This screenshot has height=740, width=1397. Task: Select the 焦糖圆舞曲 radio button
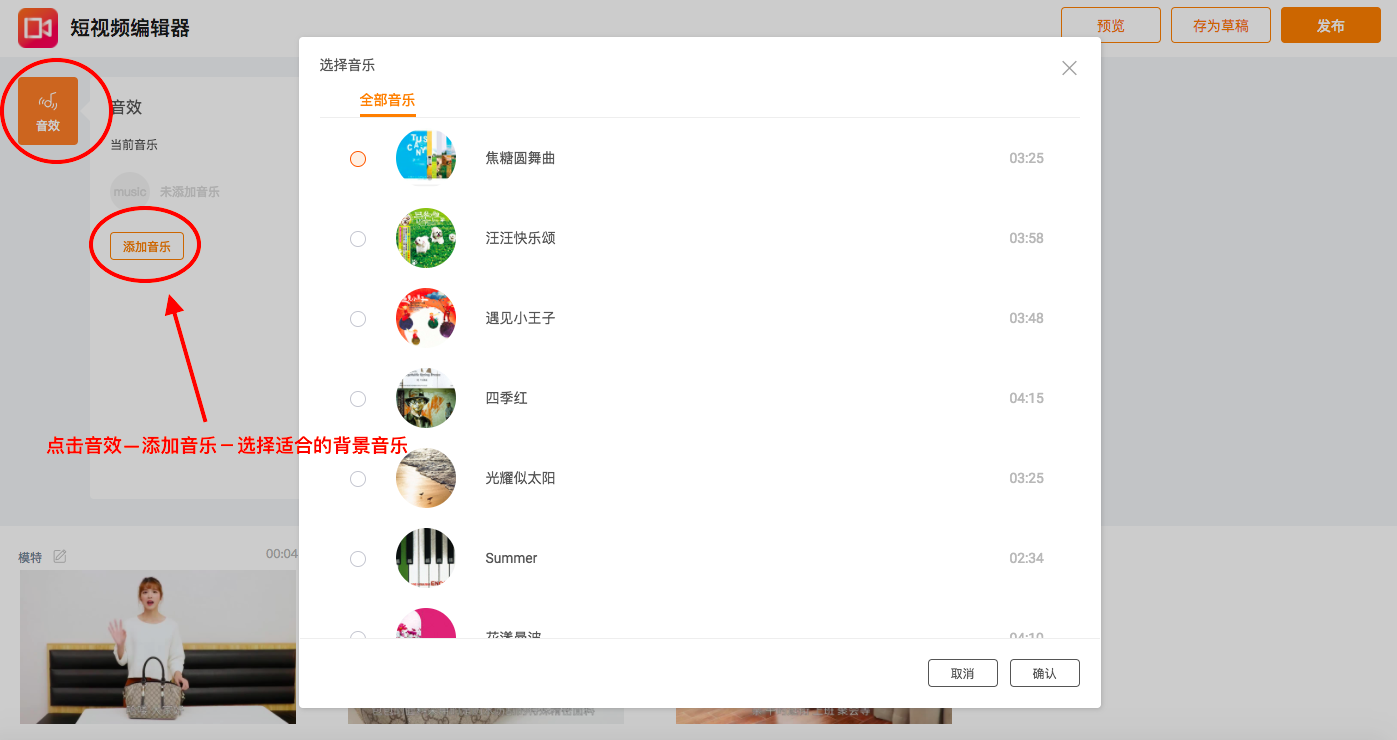[358, 159]
